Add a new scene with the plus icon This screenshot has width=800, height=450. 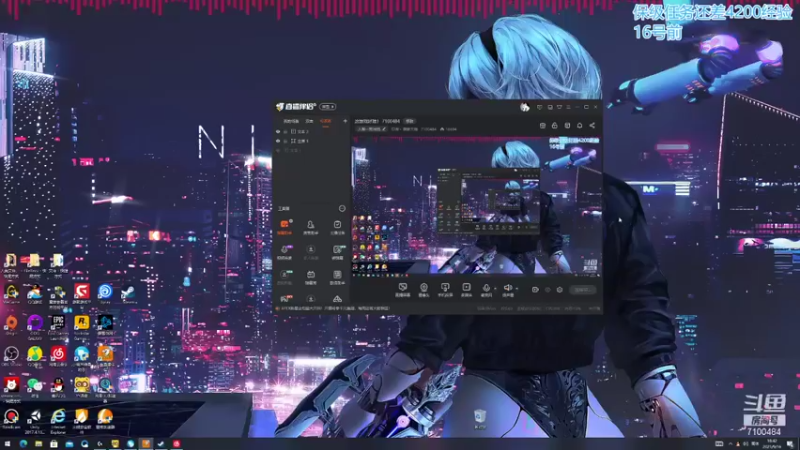click(345, 121)
